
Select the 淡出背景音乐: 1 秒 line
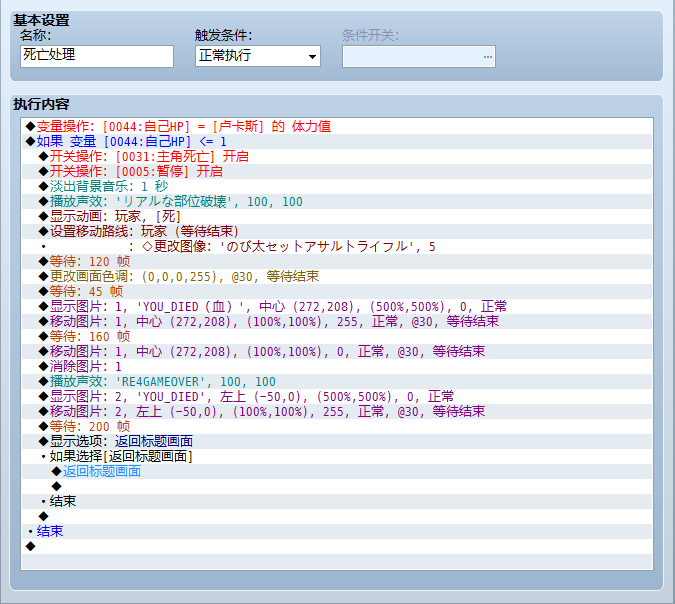337,186
